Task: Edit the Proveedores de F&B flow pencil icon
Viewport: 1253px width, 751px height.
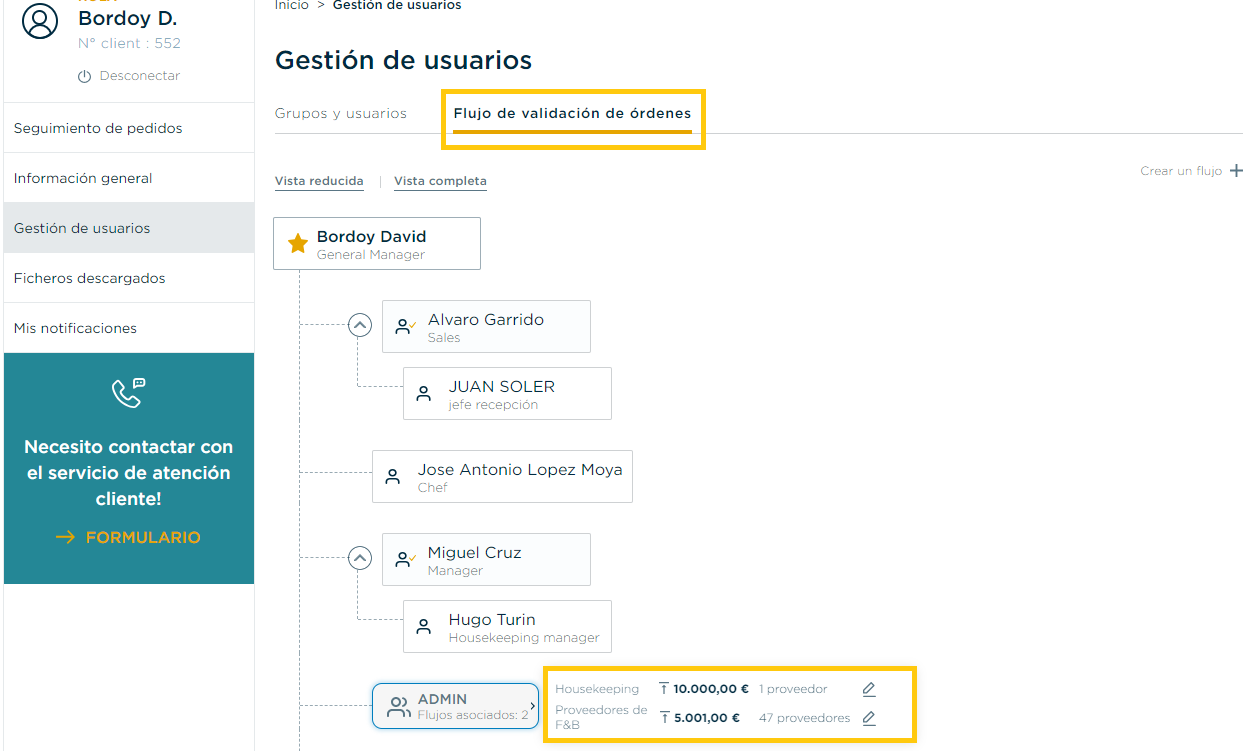Action: point(869,718)
